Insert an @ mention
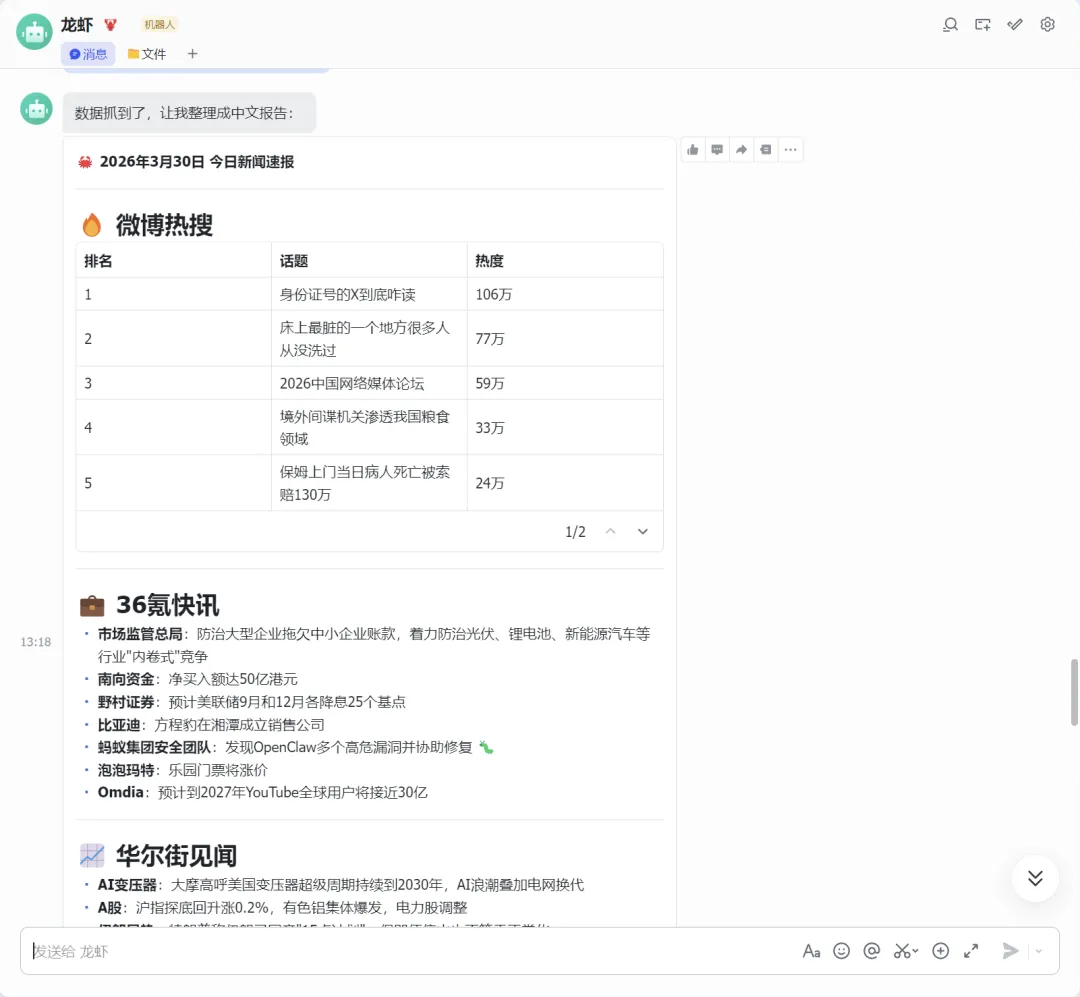 [871, 951]
